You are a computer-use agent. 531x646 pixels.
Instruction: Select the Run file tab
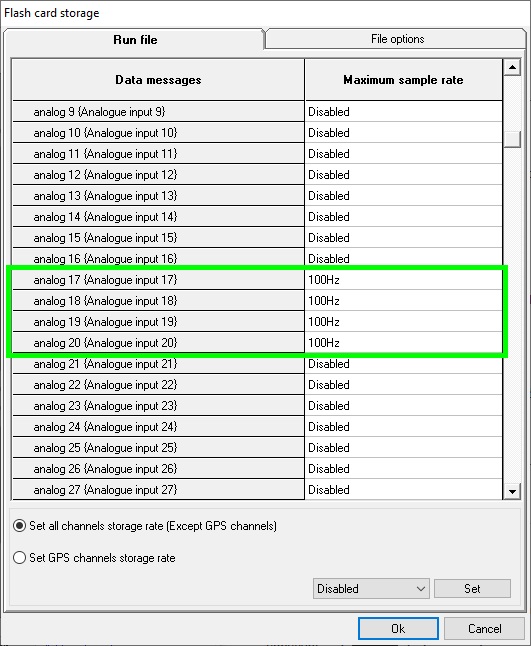pos(134,40)
